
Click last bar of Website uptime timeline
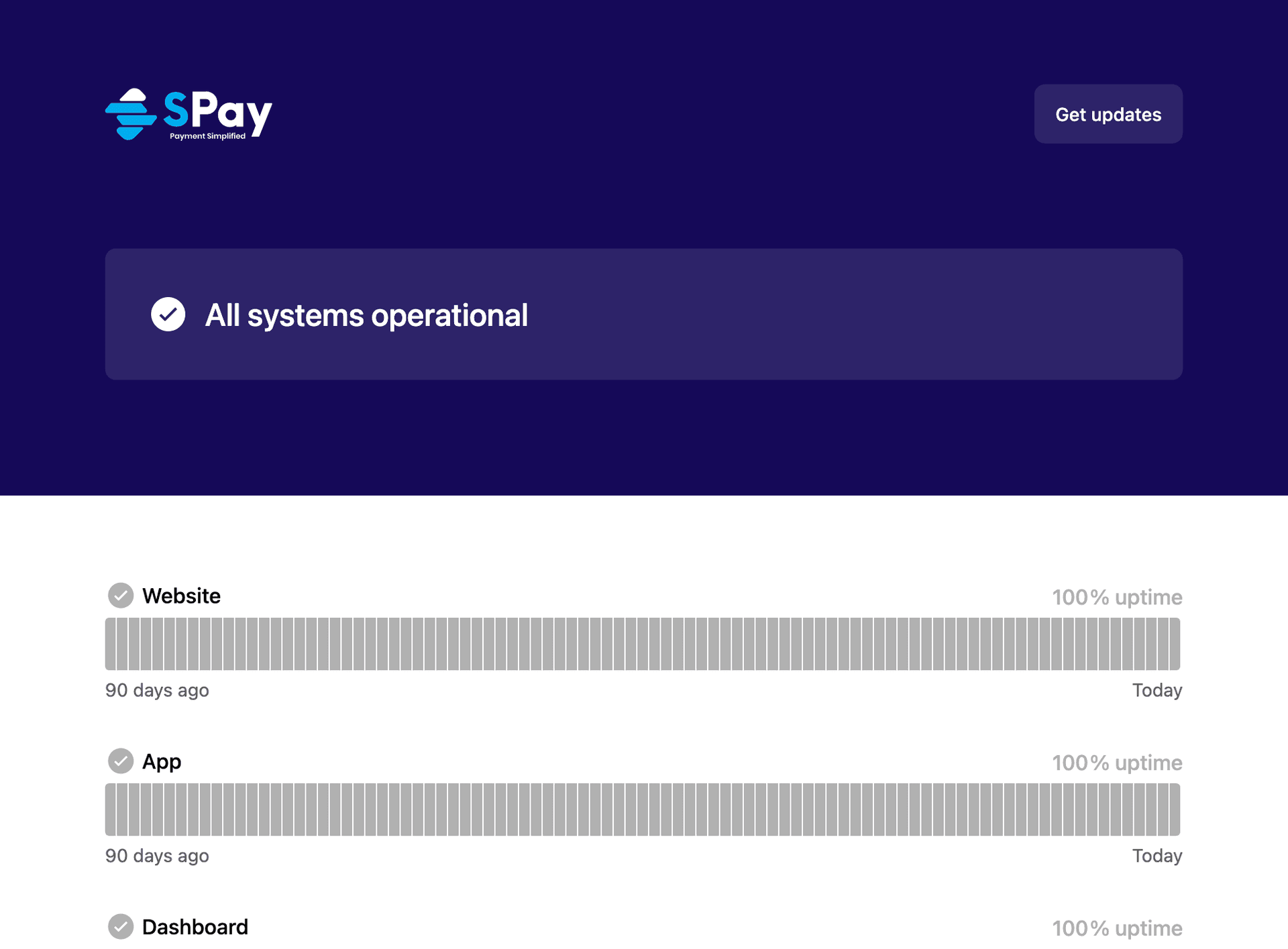pyautogui.click(x=1175, y=644)
